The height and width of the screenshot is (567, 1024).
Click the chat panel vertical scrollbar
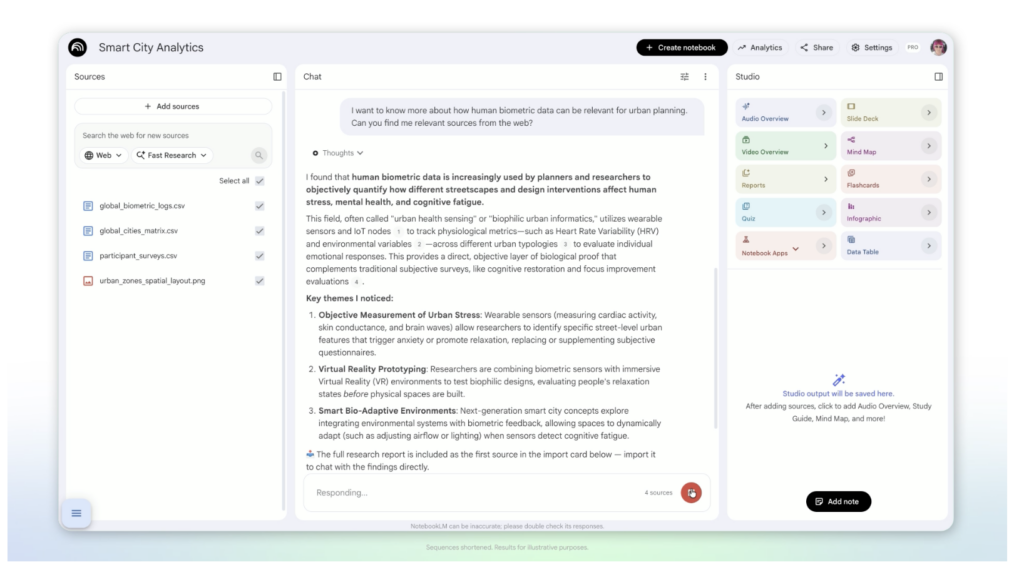coord(715,348)
